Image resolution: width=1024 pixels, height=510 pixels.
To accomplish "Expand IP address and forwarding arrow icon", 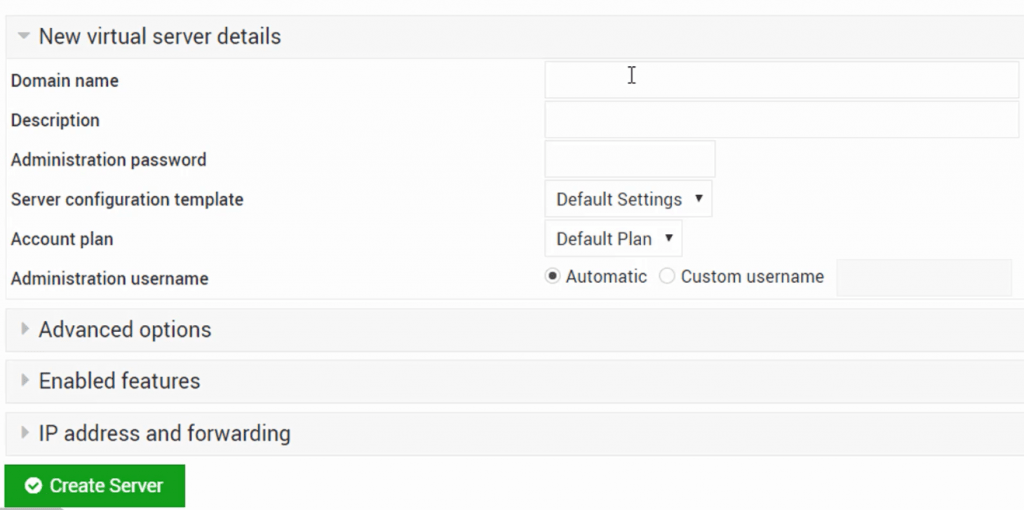I will click(25, 433).
